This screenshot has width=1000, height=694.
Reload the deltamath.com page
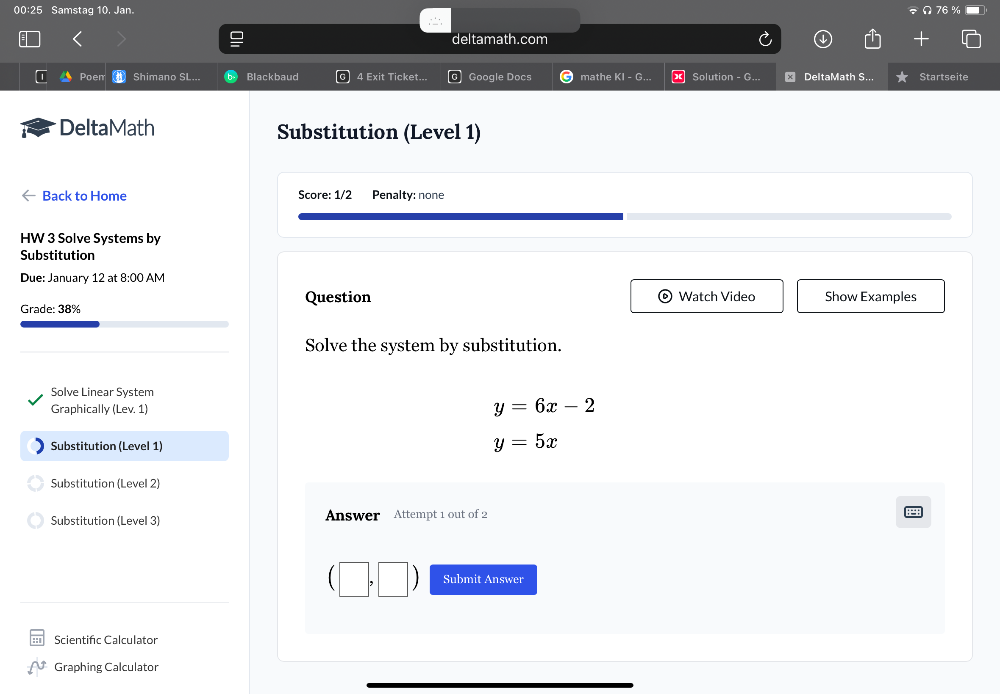(x=765, y=39)
